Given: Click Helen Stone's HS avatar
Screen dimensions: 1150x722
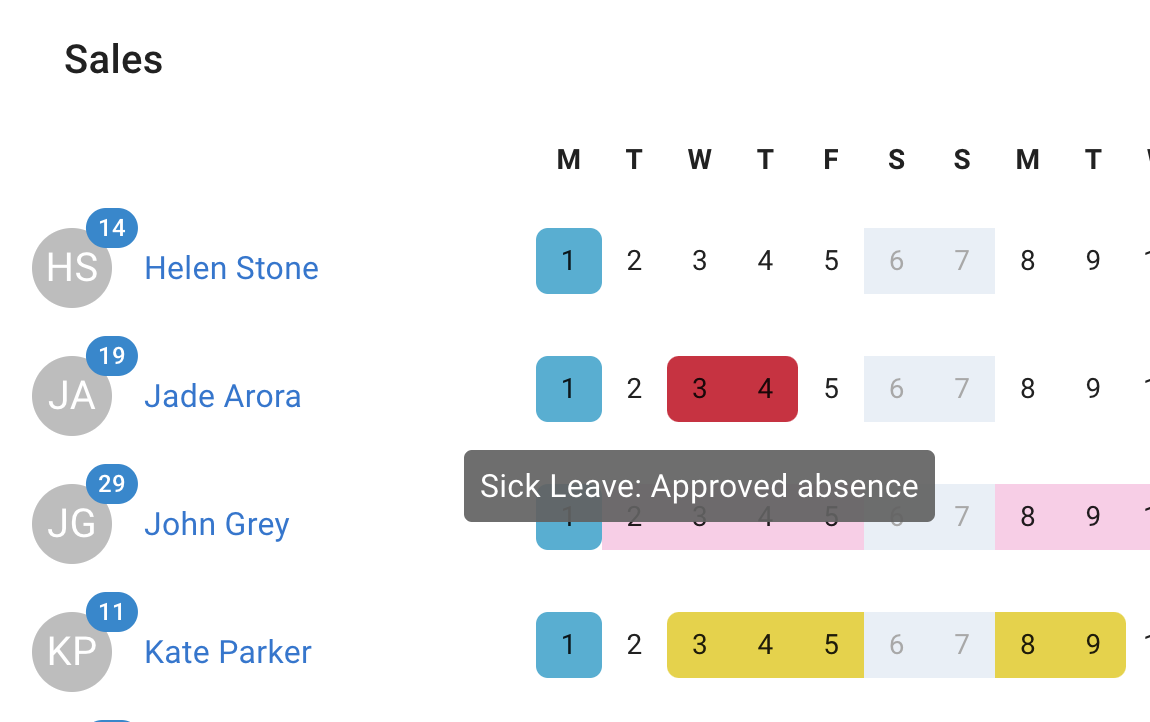Looking at the screenshot, I should tap(71, 267).
